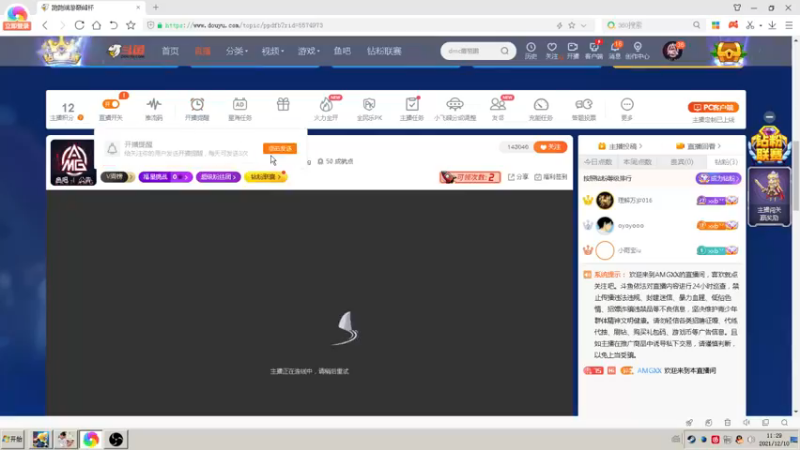Click the dark V badge pill
Image resolution: width=800 pixels, height=450 pixels.
[117, 177]
